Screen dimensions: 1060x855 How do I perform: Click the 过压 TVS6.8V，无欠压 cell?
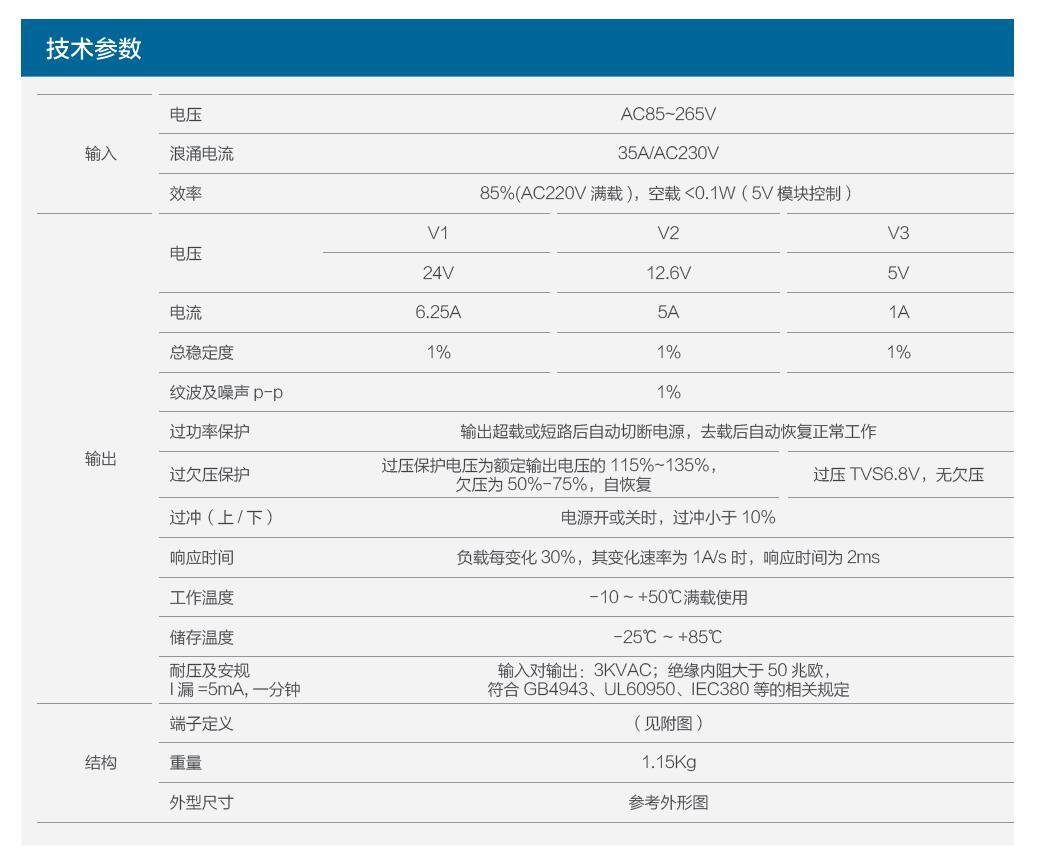(x=898, y=474)
